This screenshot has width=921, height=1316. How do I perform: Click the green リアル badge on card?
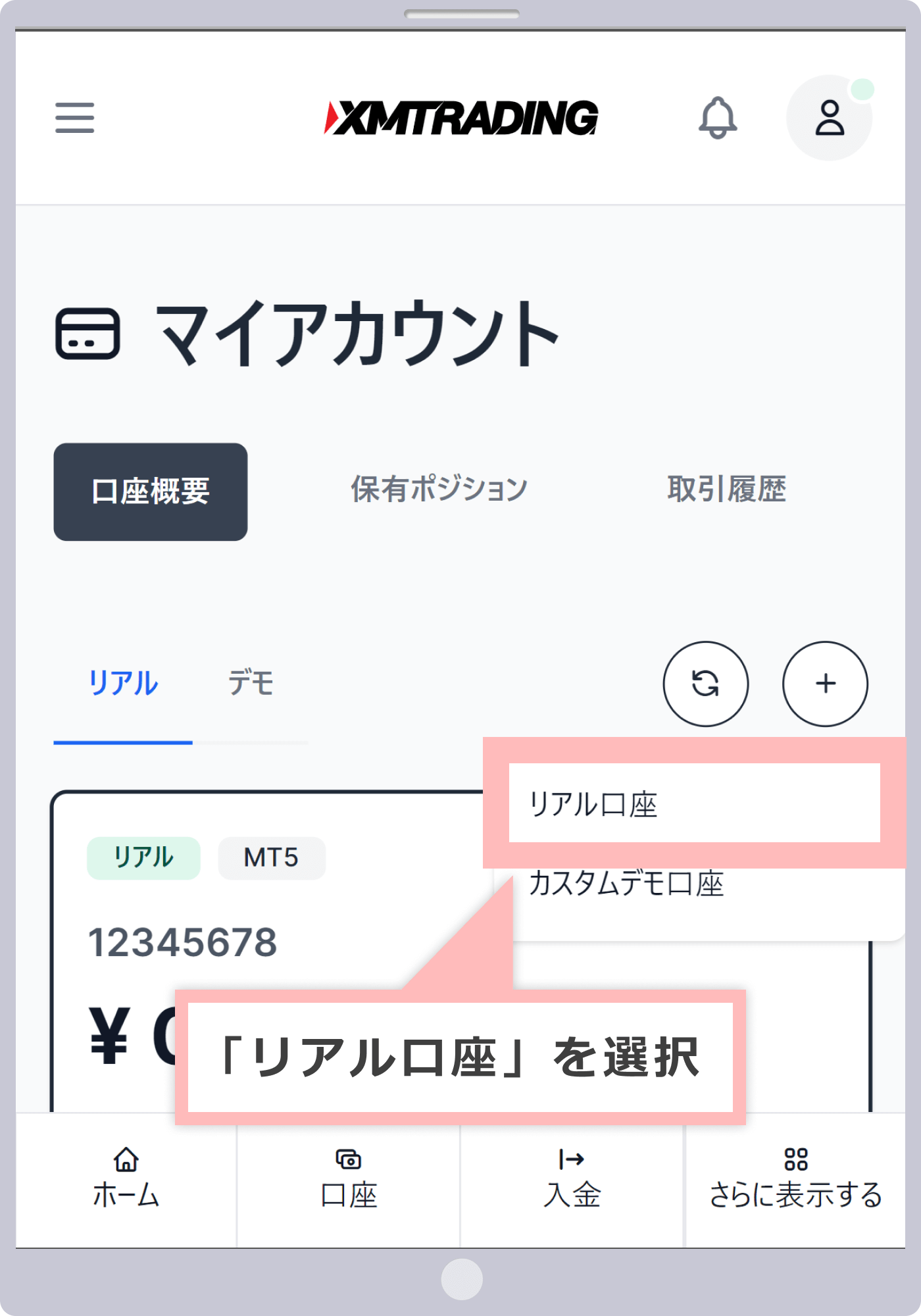[143, 858]
